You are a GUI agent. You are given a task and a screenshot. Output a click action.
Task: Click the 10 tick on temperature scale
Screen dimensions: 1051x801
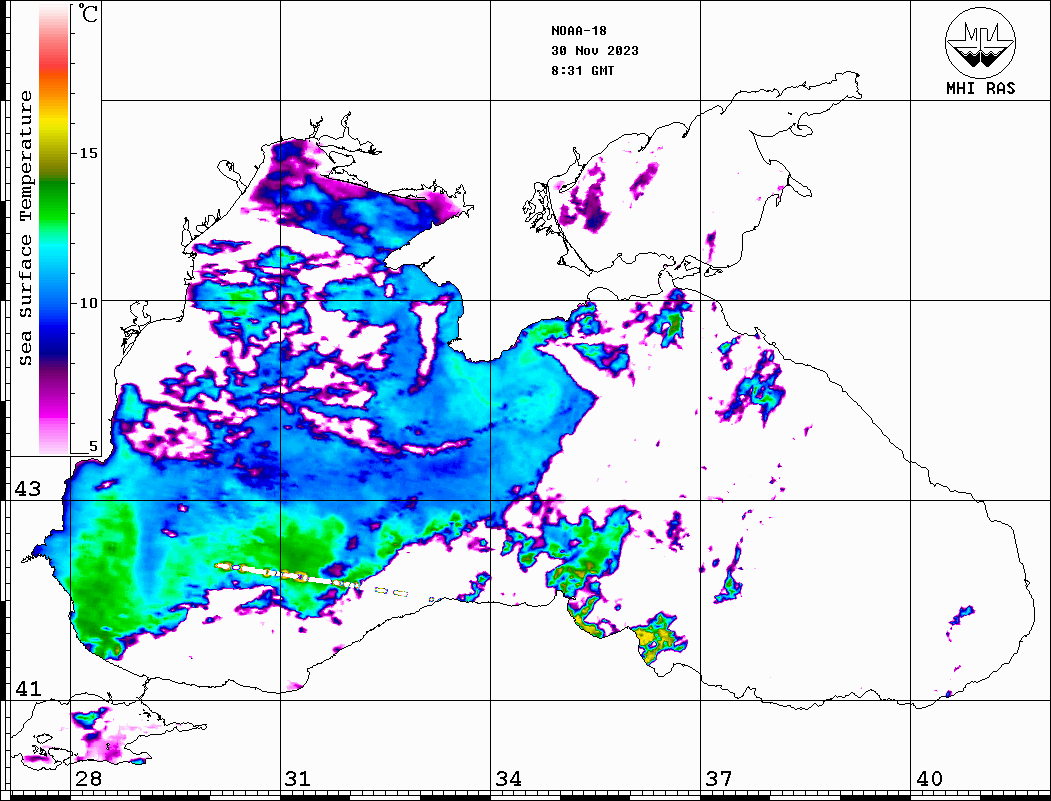(x=88, y=303)
